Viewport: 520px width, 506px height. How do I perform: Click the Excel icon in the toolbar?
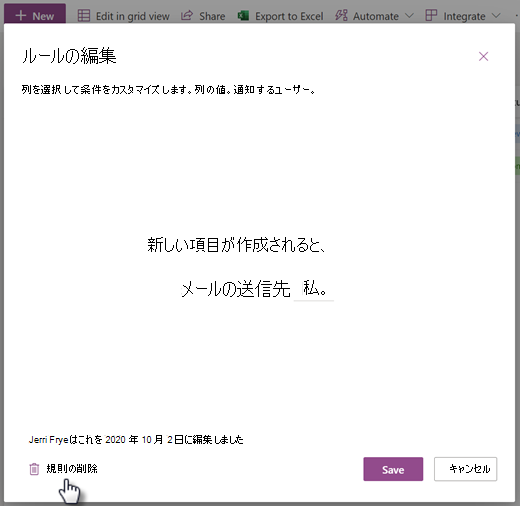[243, 15]
